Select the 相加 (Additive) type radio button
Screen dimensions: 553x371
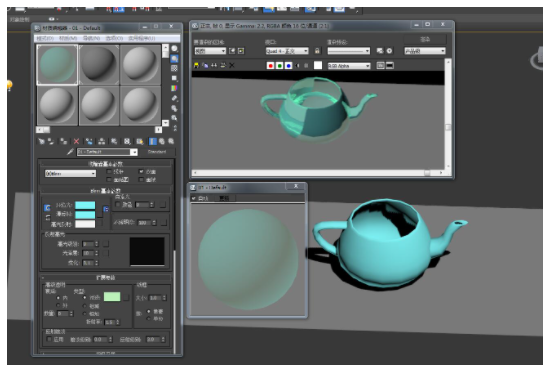85,314
